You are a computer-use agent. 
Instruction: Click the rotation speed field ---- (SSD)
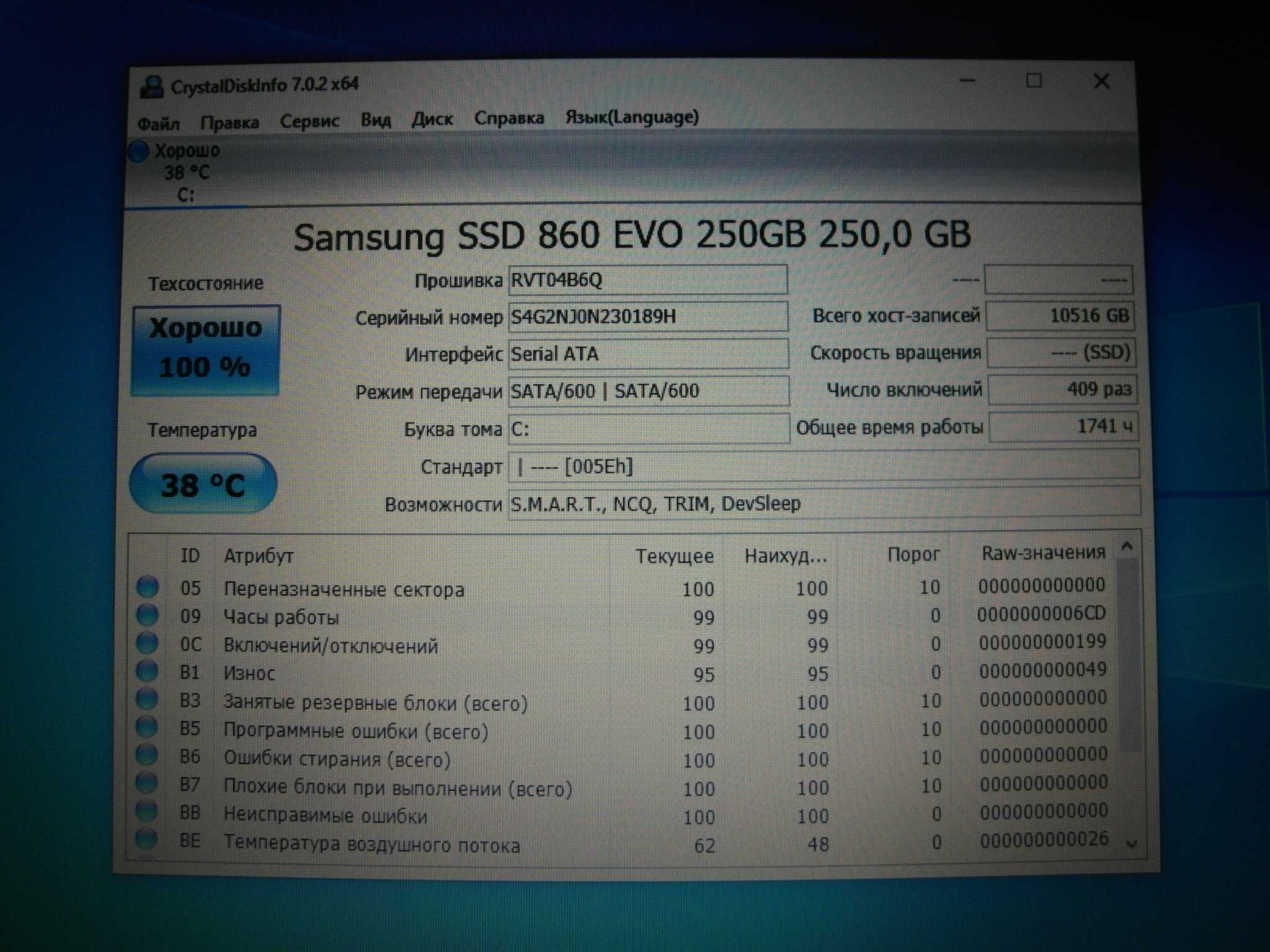click(x=1062, y=353)
